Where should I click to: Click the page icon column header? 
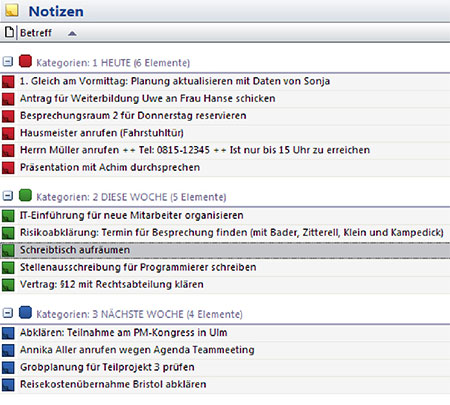9,32
